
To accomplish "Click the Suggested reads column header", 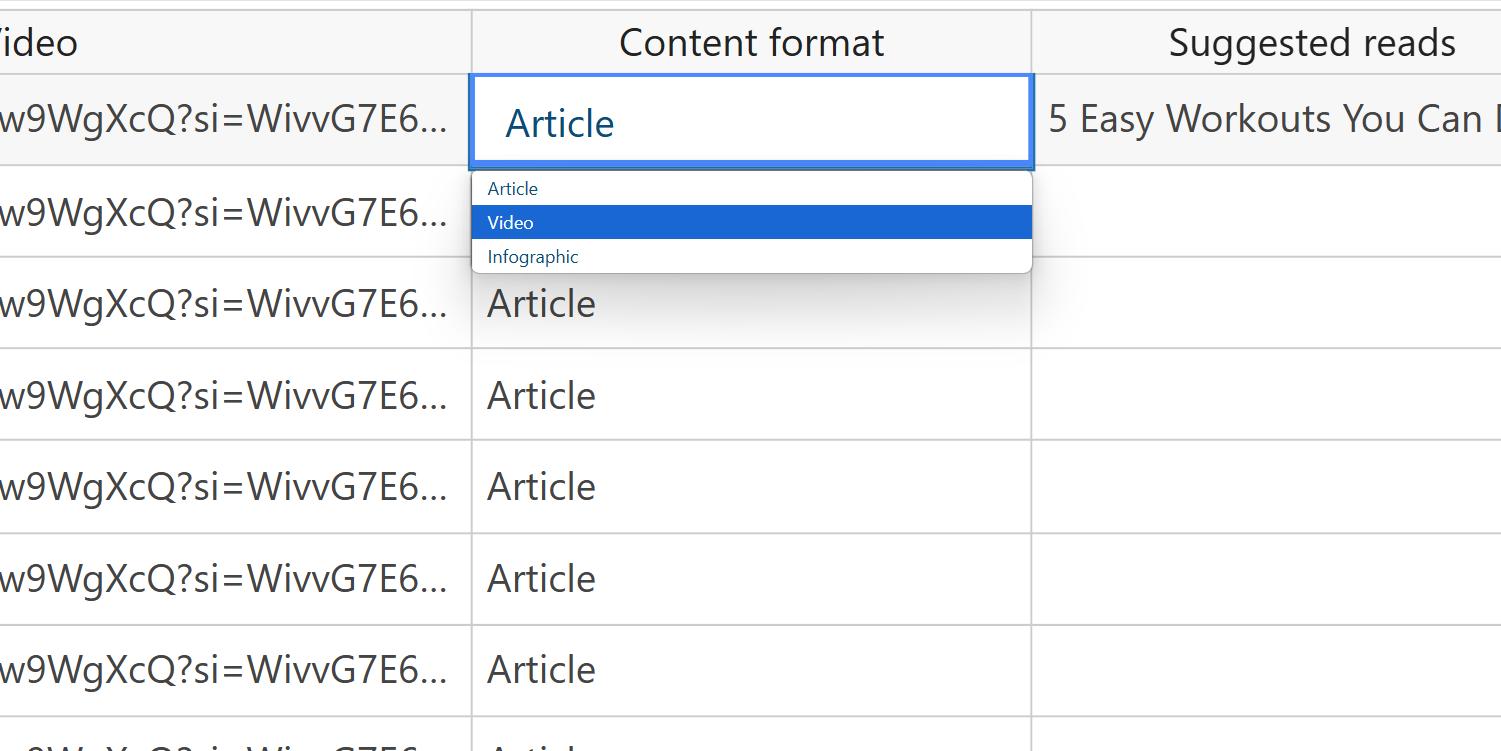I will (1266, 43).
